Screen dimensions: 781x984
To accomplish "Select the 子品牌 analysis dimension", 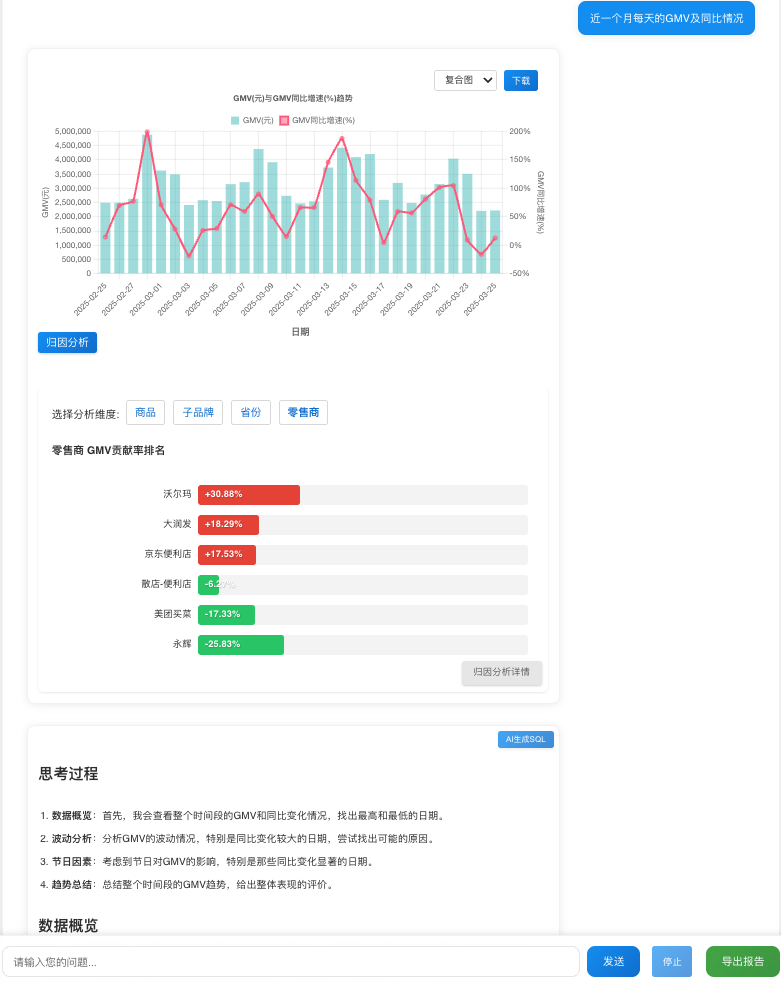I will click(x=198, y=412).
